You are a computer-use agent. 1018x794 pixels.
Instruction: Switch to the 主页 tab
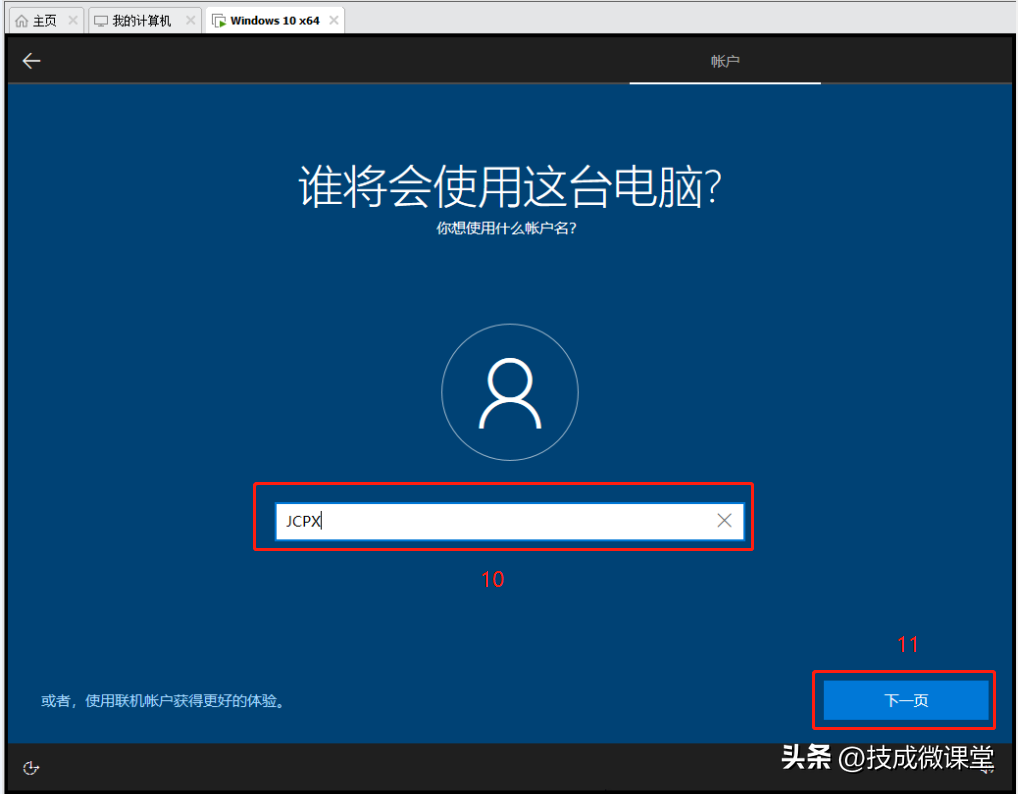(x=46, y=21)
